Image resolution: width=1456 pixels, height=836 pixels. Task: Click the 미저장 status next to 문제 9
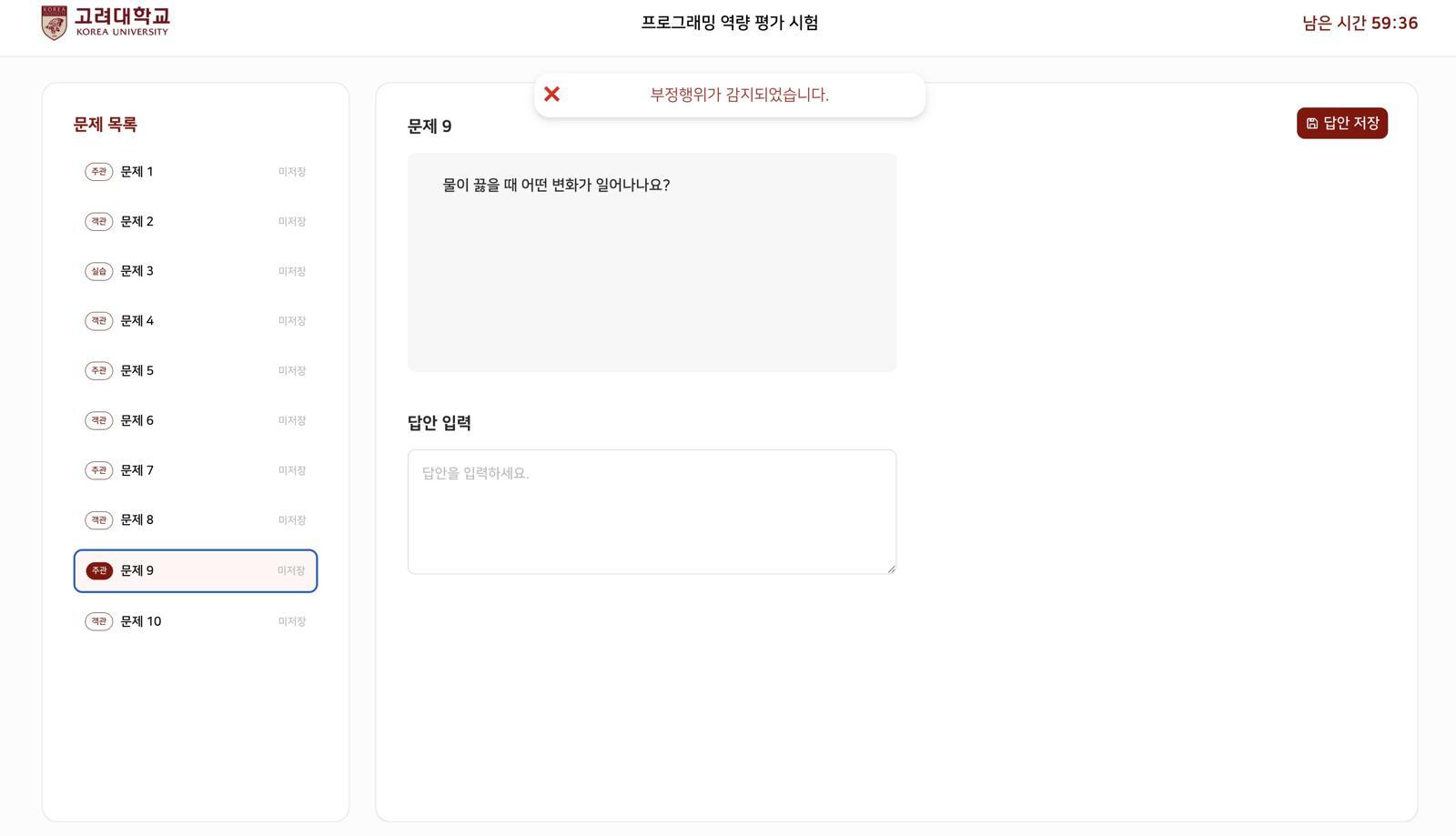click(x=290, y=570)
